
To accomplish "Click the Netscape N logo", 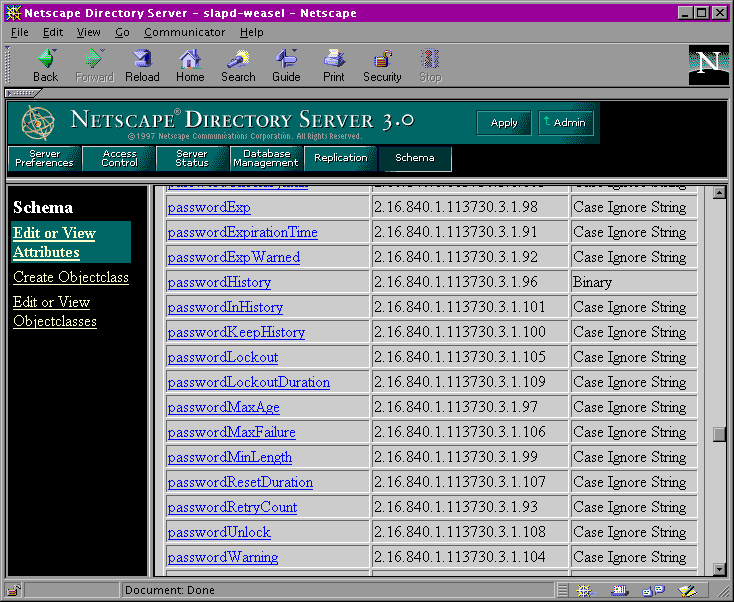I will [708, 64].
